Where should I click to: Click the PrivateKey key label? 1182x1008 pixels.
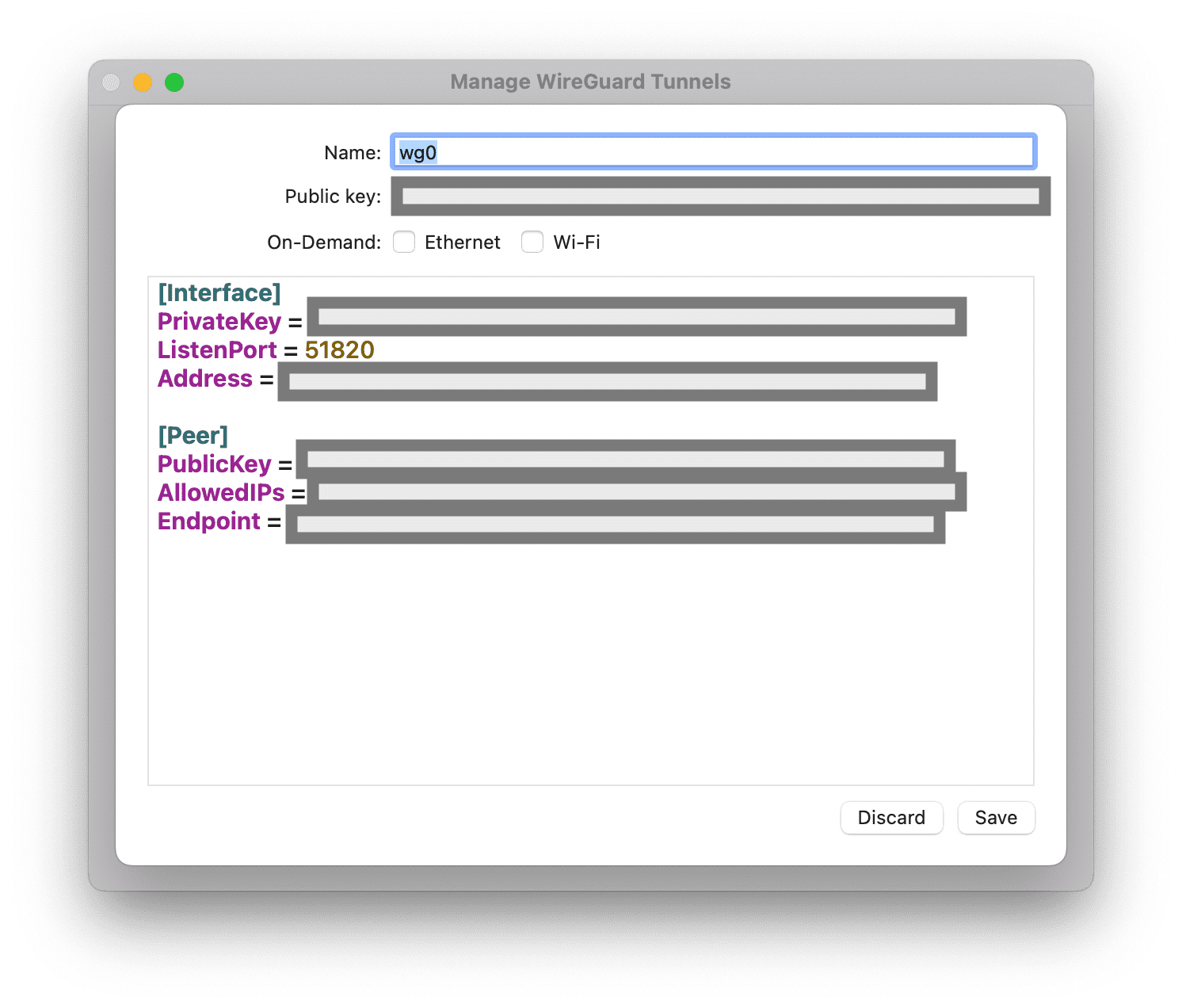coord(219,322)
